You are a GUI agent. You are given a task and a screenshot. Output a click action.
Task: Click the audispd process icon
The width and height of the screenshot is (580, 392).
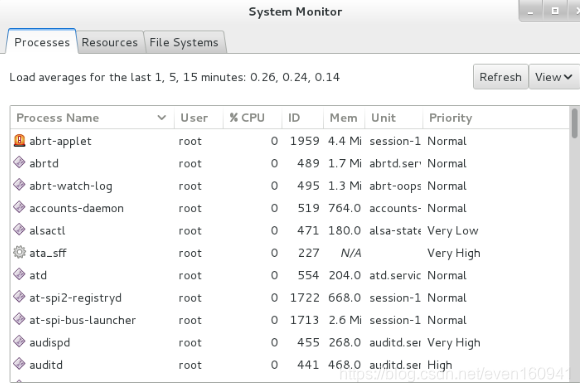point(19,342)
